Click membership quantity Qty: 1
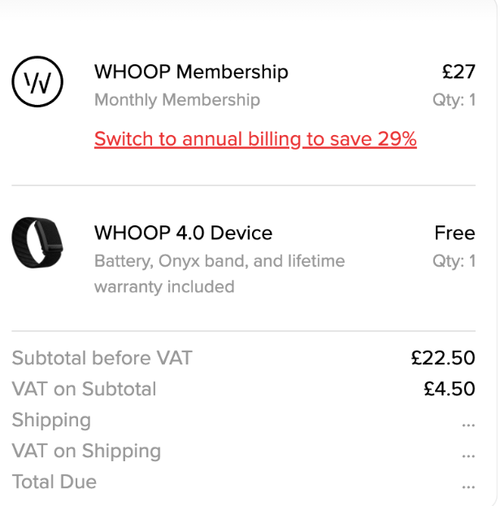This screenshot has width=500, height=506. (454, 100)
